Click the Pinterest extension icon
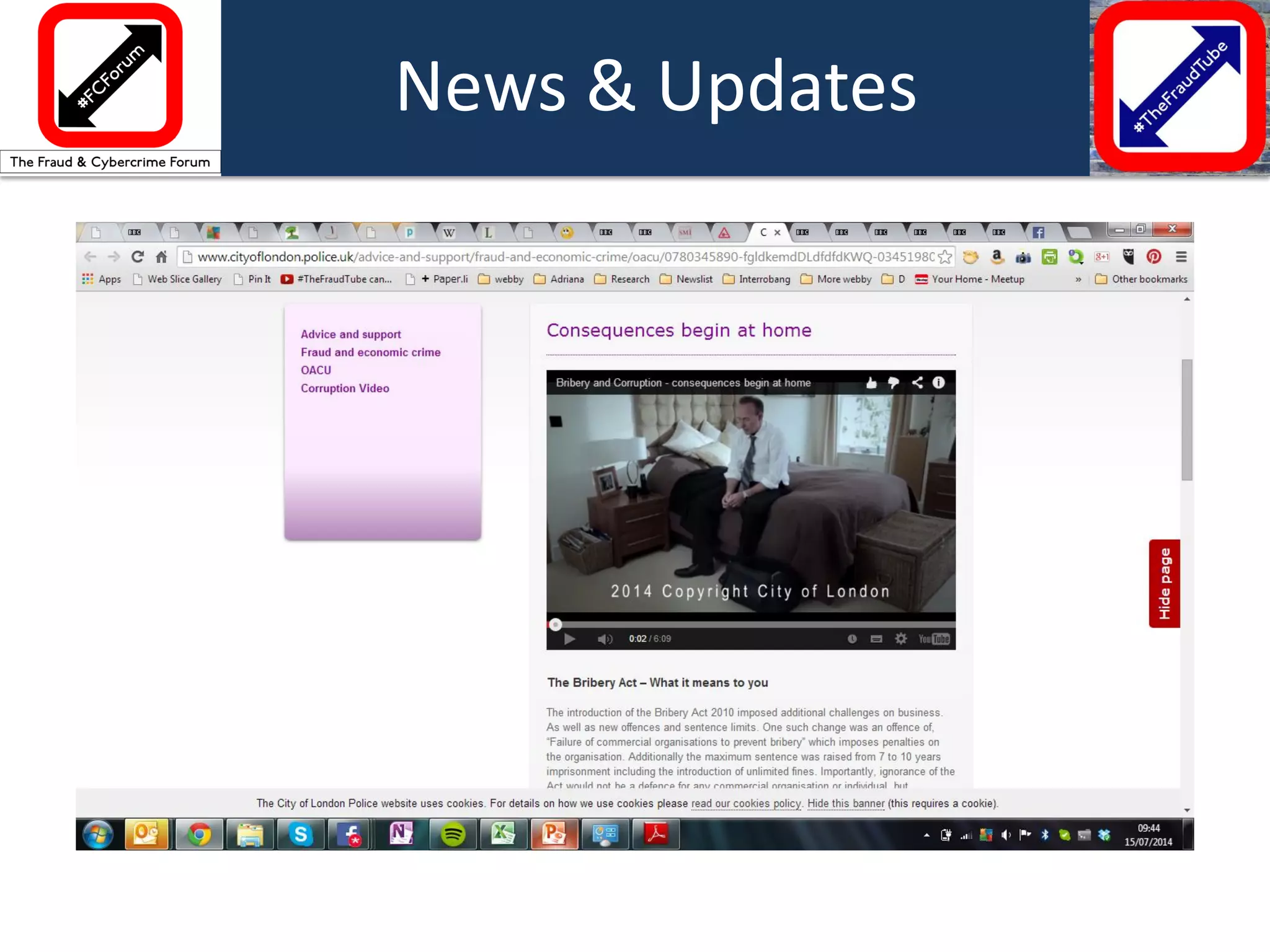The width and height of the screenshot is (1270, 952). (x=1153, y=257)
